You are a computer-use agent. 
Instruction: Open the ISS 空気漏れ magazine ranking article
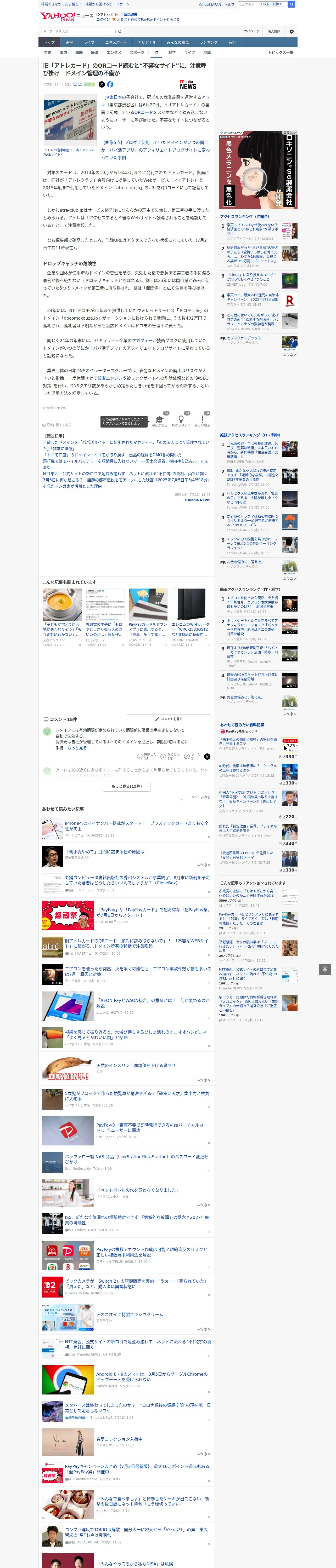pos(253,475)
